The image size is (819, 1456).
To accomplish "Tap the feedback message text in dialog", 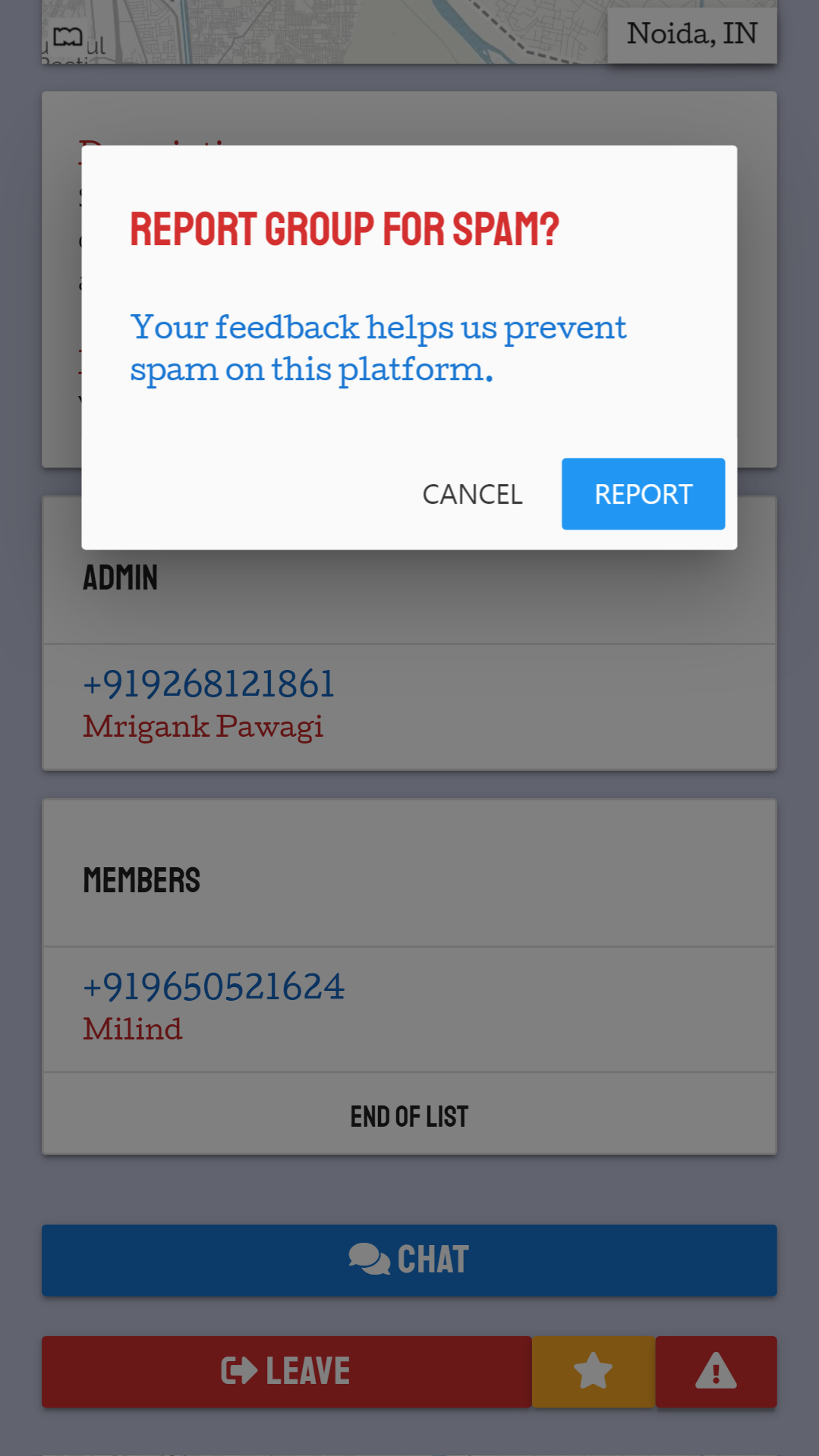I will (378, 348).
